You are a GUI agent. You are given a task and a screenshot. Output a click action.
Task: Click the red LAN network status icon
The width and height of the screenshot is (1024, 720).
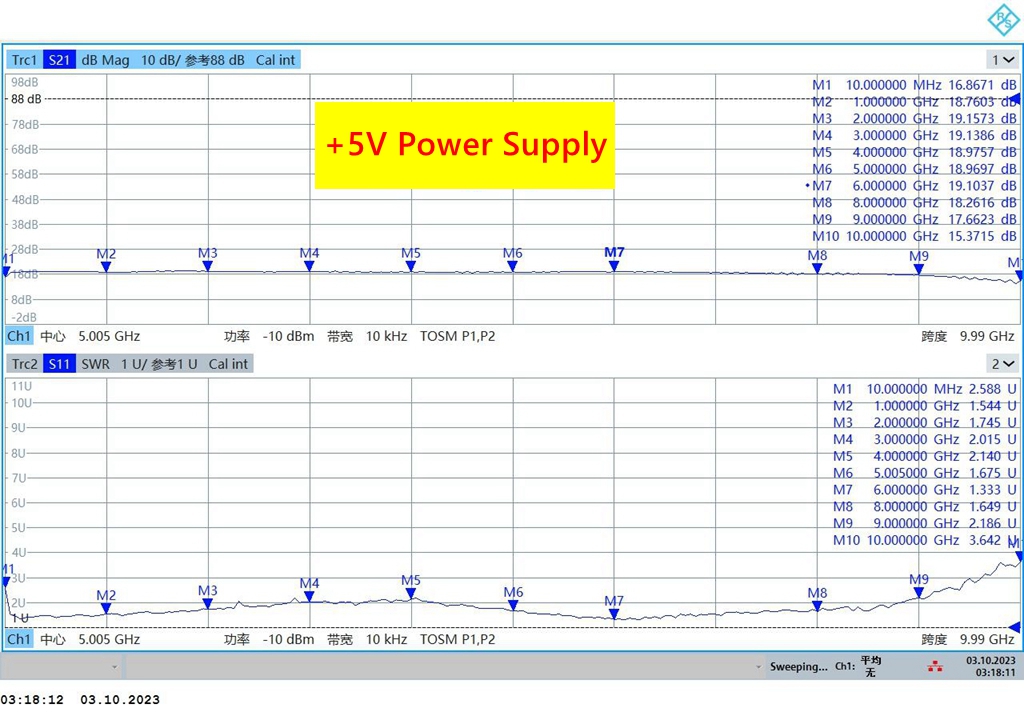tap(935, 666)
